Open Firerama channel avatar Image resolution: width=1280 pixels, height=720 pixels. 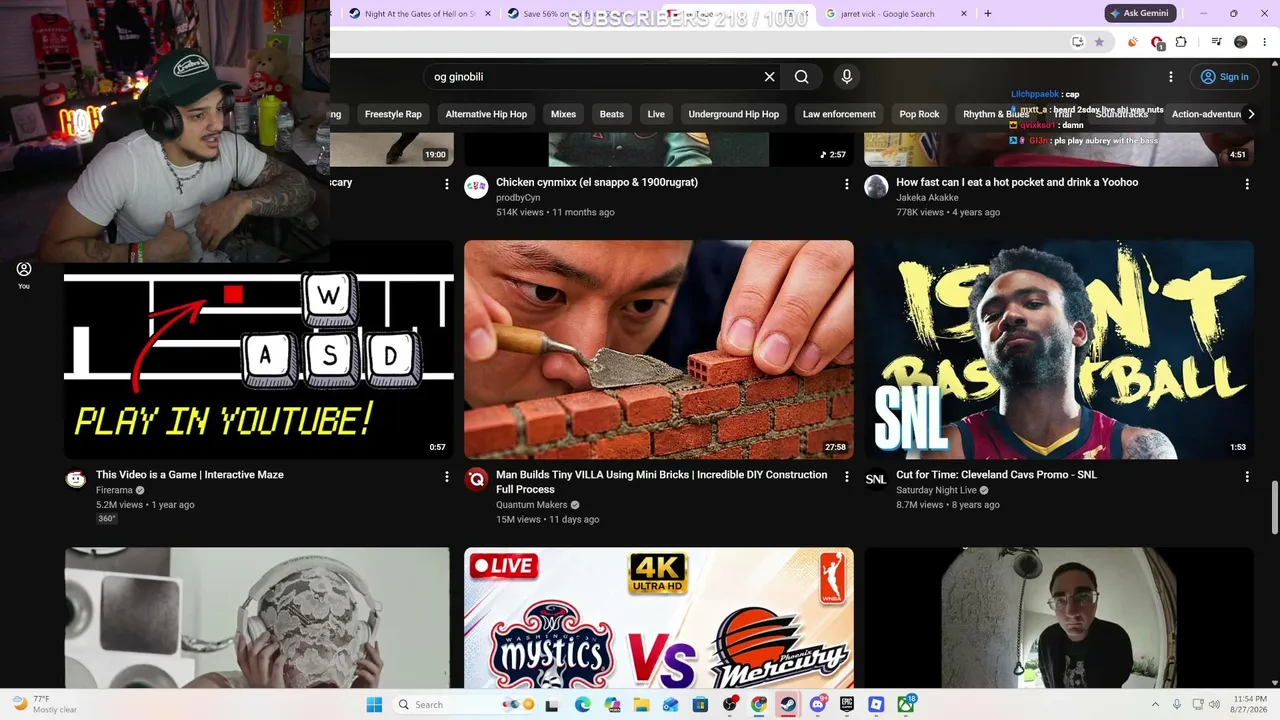click(x=76, y=479)
